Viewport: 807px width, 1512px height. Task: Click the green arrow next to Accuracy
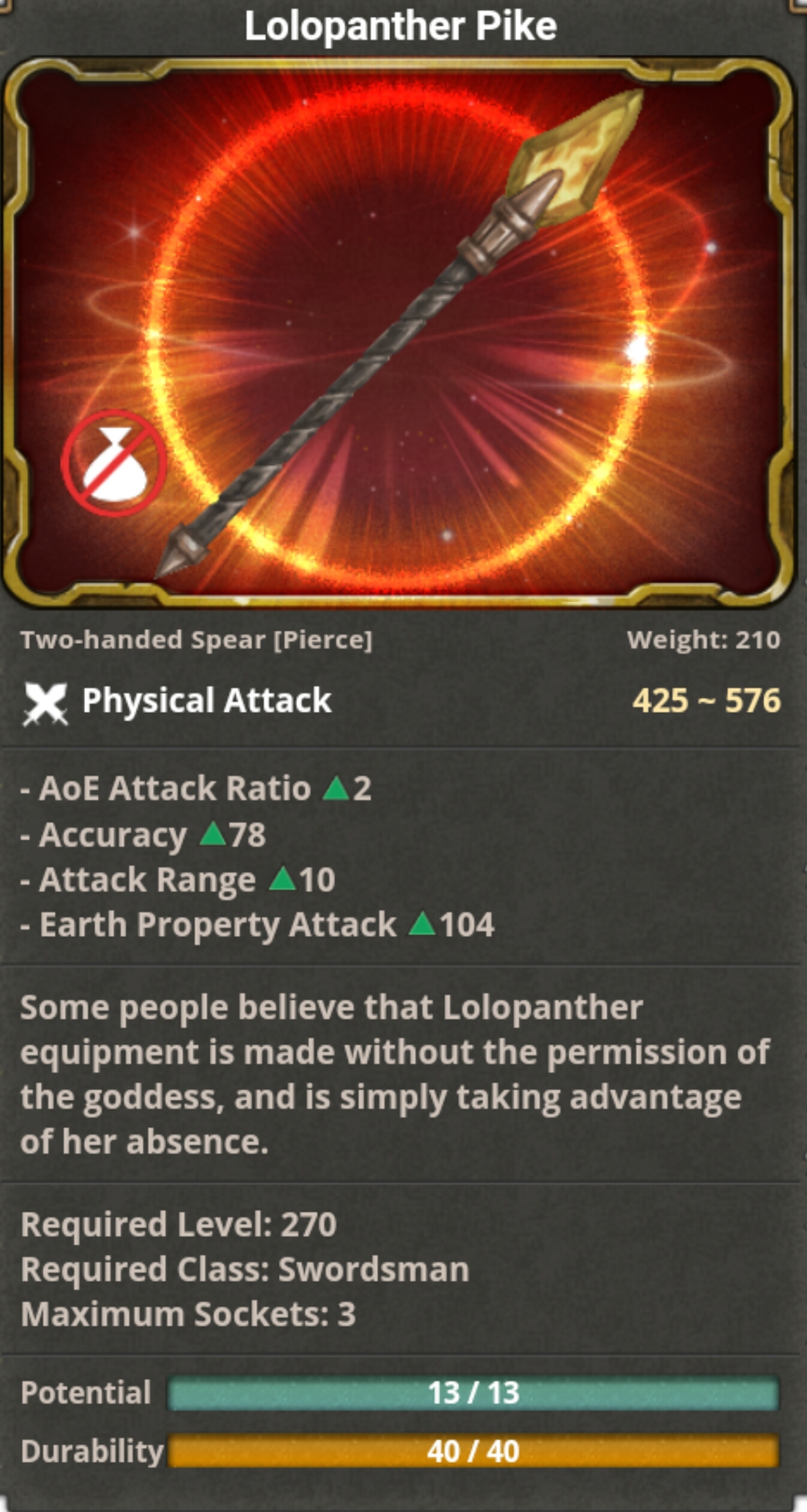pyautogui.click(x=212, y=833)
